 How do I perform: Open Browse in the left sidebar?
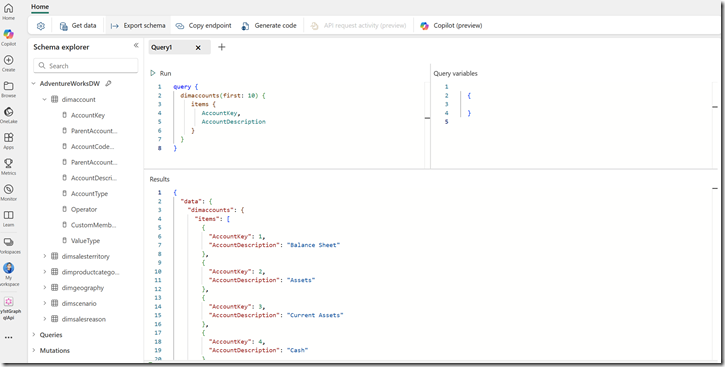point(8,89)
